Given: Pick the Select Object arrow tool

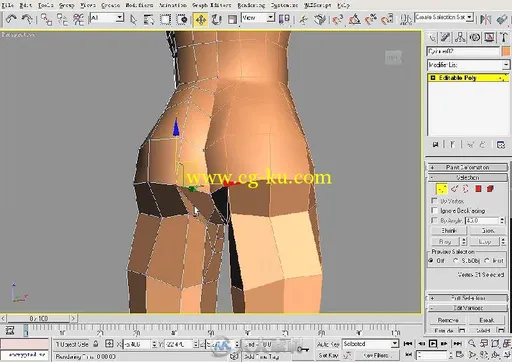Looking at the screenshot, I should coord(133,20).
